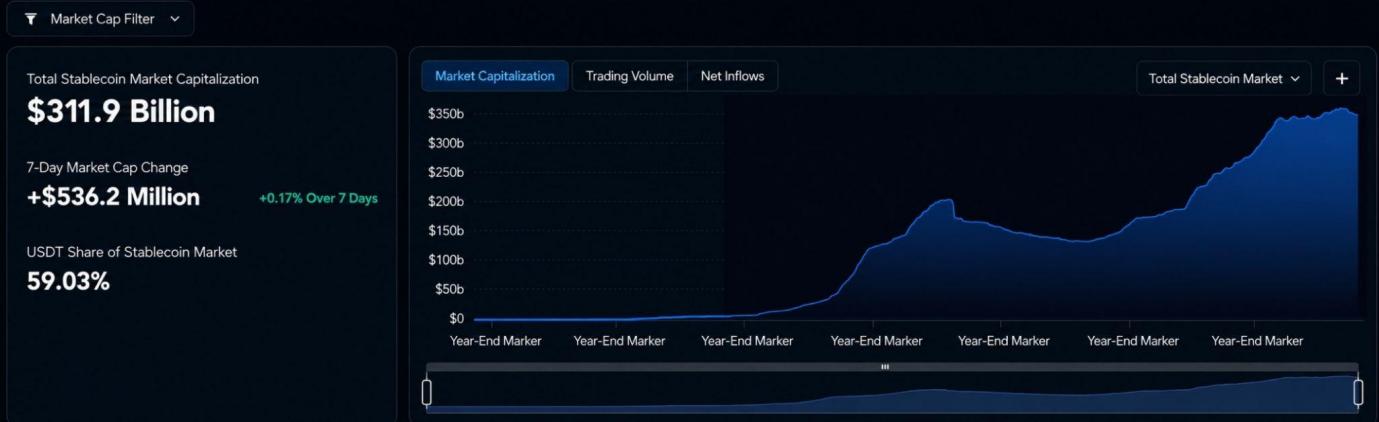Screen dimensions: 1379x422
Task: Click the +$536.2 Million value
Action: pyautogui.click(x=114, y=197)
